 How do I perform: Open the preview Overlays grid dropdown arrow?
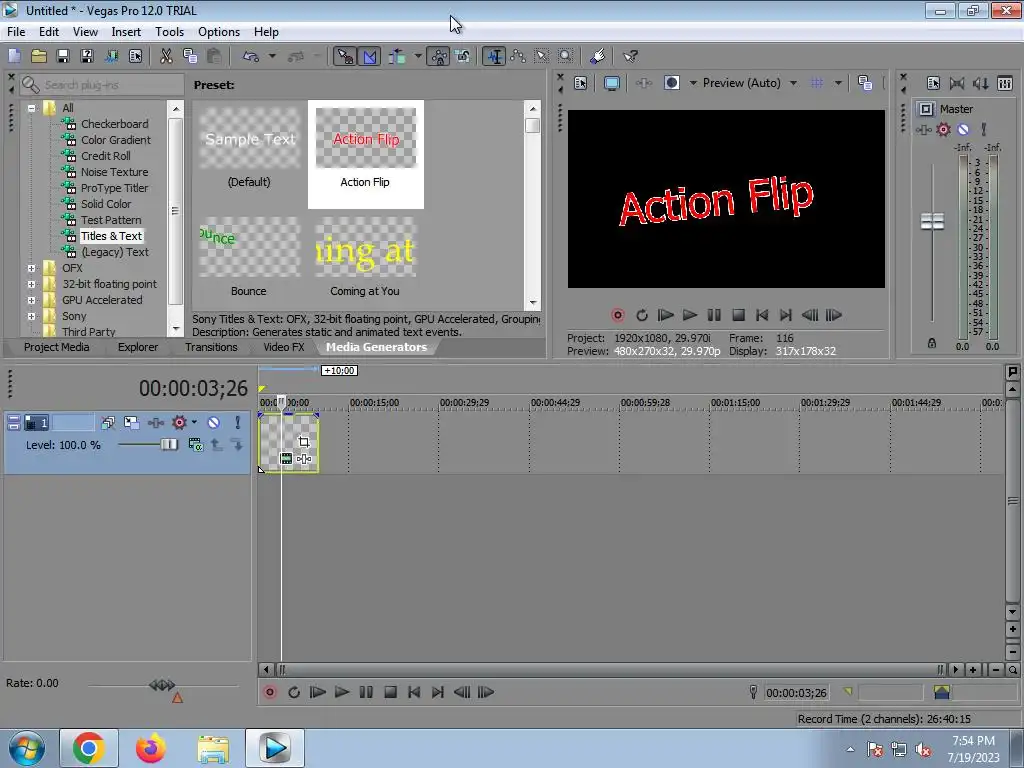point(838,83)
